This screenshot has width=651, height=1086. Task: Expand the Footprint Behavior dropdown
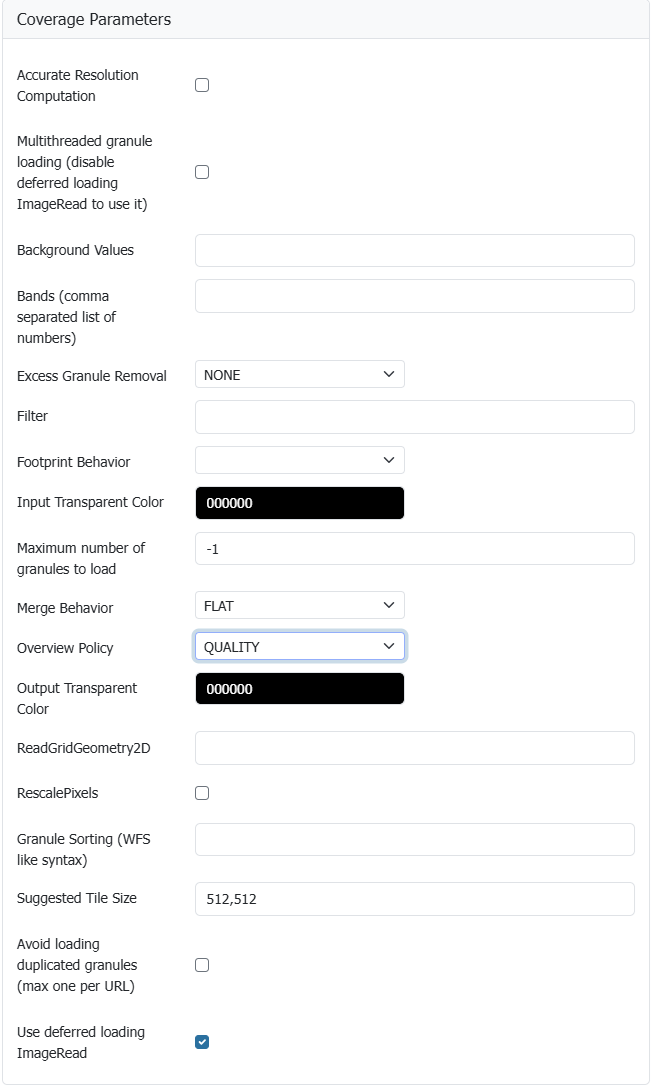click(x=299, y=460)
